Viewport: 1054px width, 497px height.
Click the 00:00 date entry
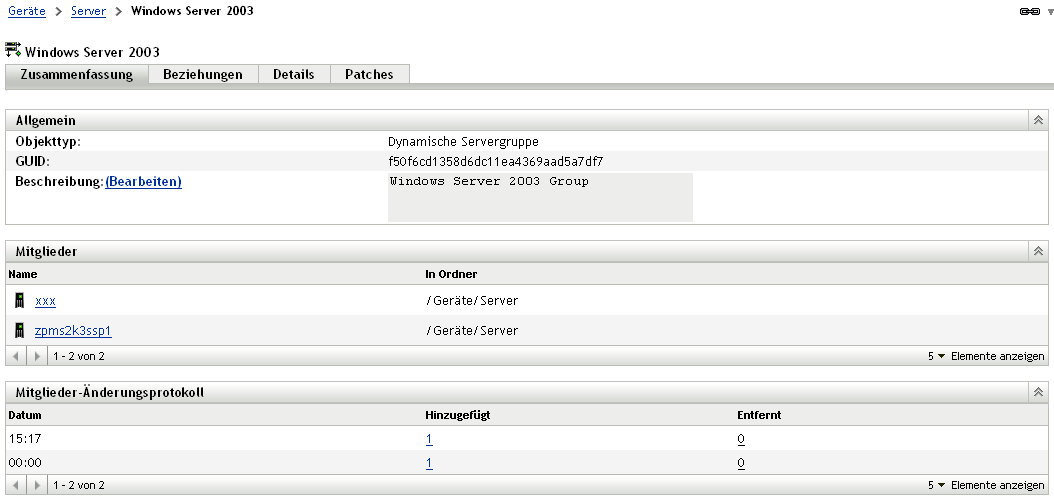coord(25,463)
